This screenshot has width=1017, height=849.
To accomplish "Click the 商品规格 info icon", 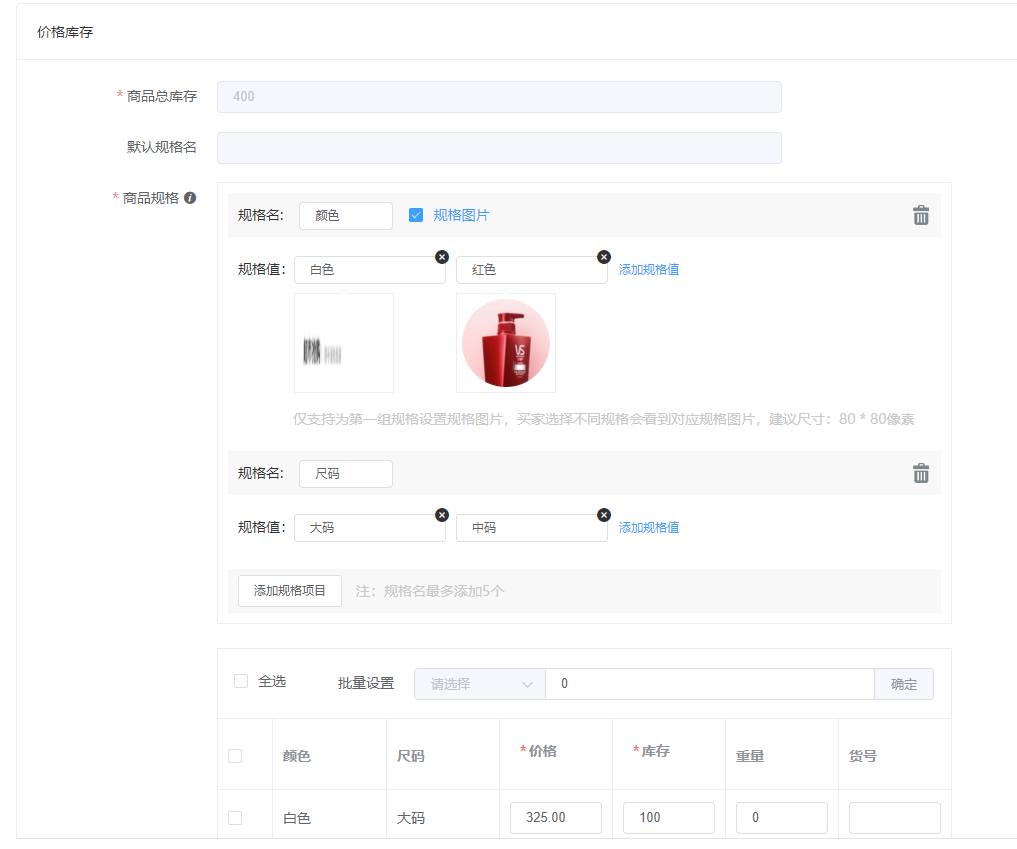I will pyautogui.click(x=190, y=198).
